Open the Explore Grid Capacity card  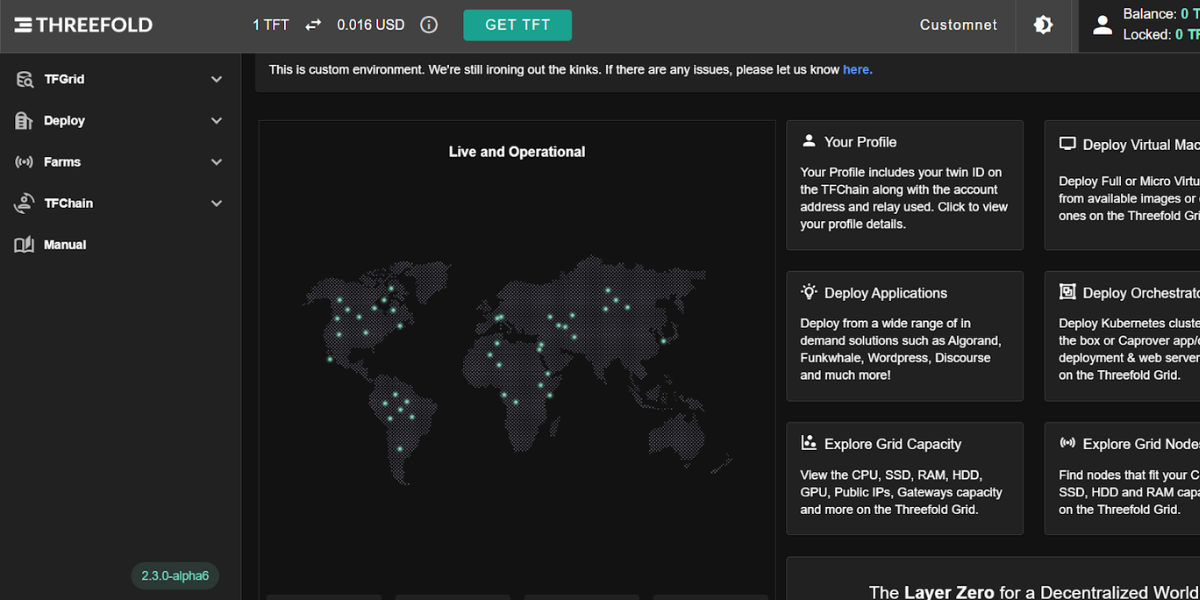(x=904, y=478)
